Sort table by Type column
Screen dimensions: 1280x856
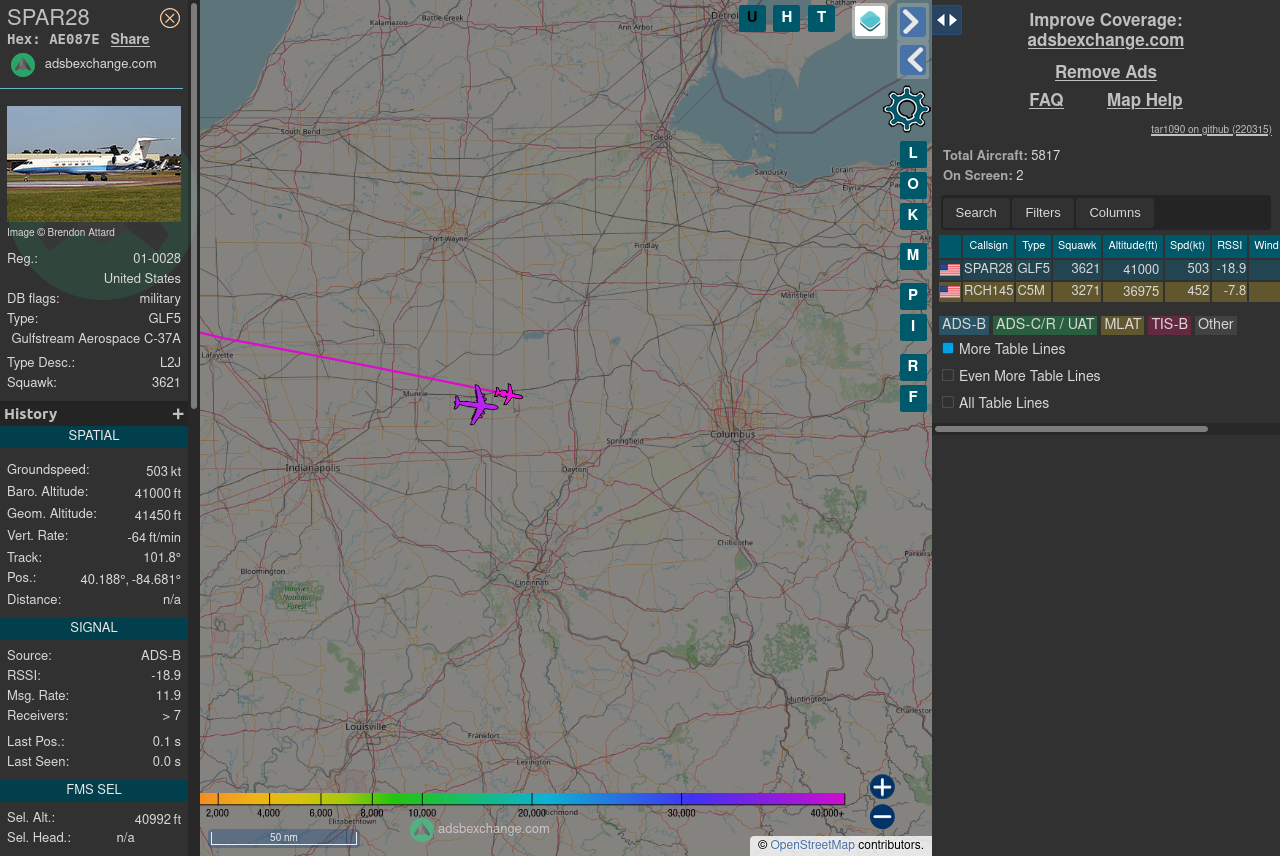click(x=1034, y=246)
